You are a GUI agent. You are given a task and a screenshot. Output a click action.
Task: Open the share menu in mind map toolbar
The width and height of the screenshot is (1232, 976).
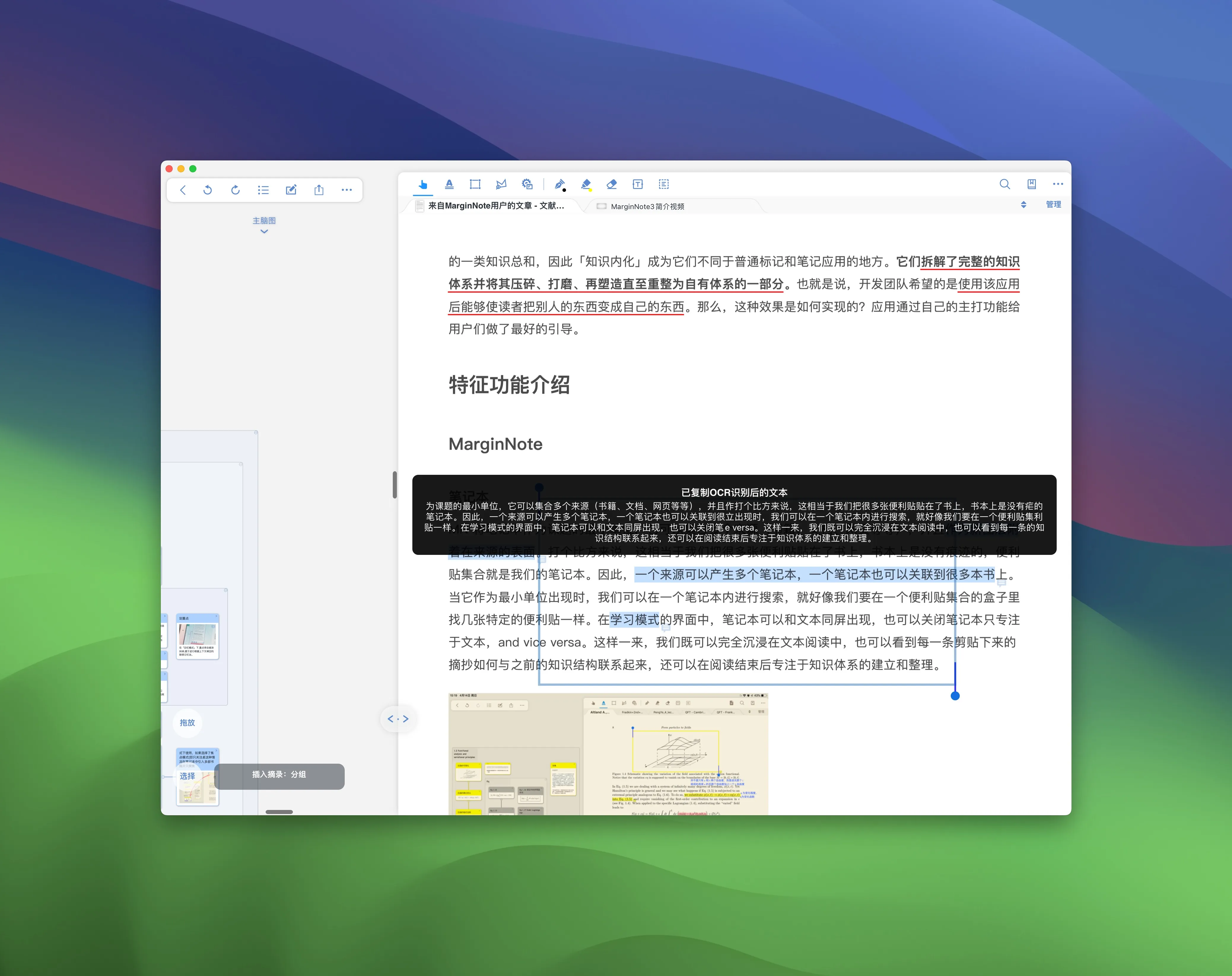pos(319,190)
